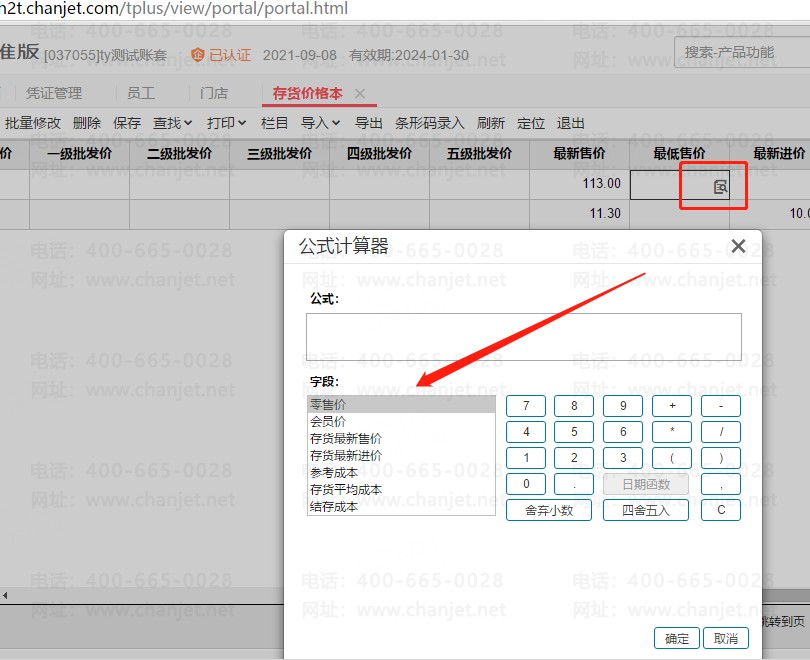Click calculator key 7
The image size is (810, 660).
tap(526, 406)
